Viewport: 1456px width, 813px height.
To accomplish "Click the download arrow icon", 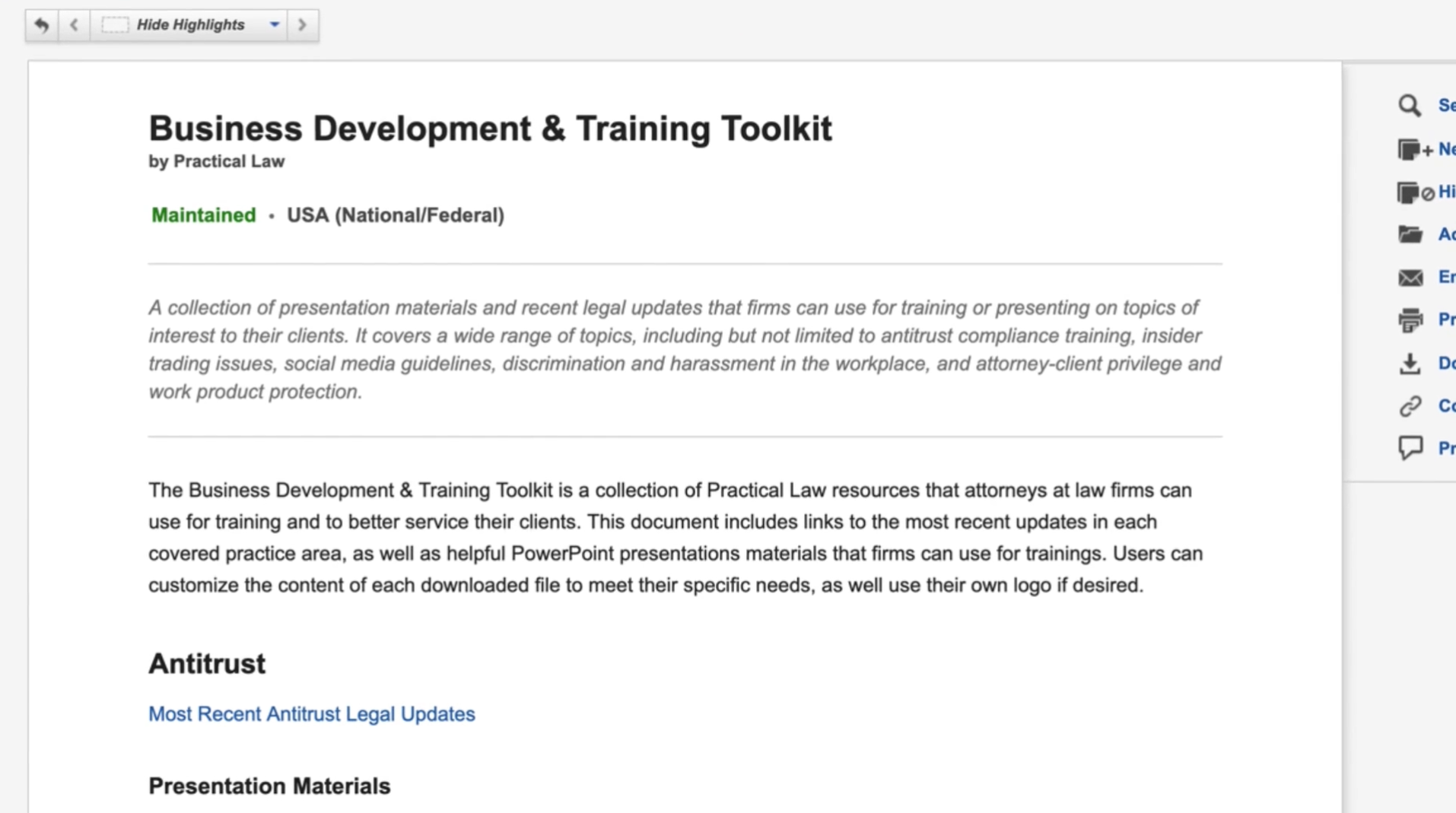I will click(x=1410, y=364).
